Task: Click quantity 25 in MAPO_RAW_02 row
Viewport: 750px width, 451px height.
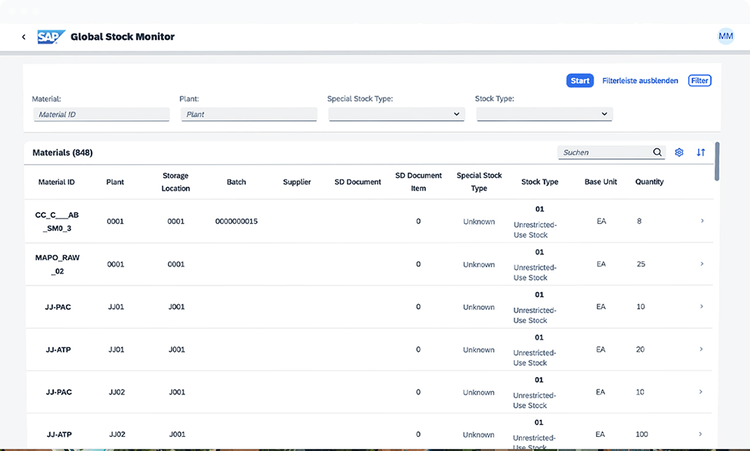Action: coord(641,264)
